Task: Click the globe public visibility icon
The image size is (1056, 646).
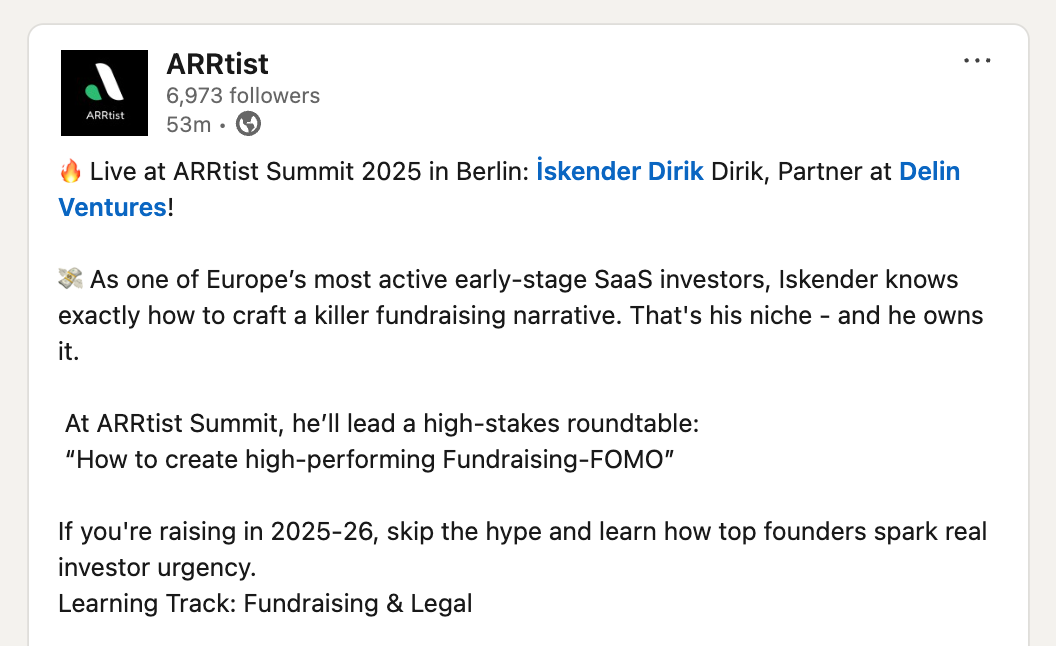Action: click(x=249, y=124)
